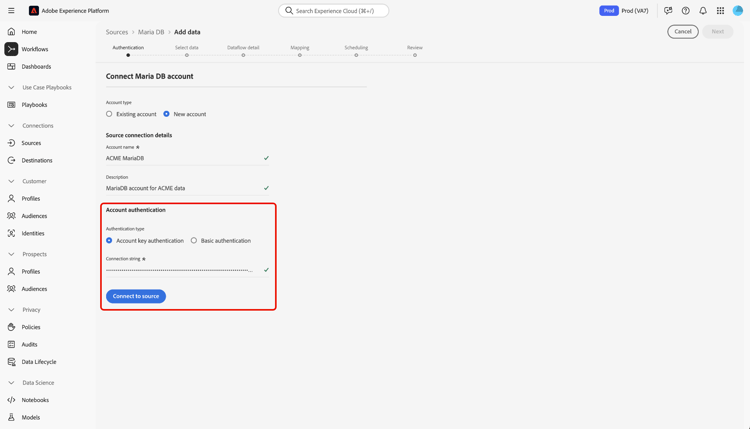Screen dimensions: 750x429
Task: Click the Dashboards sidebar icon
Action: tap(11, 66)
